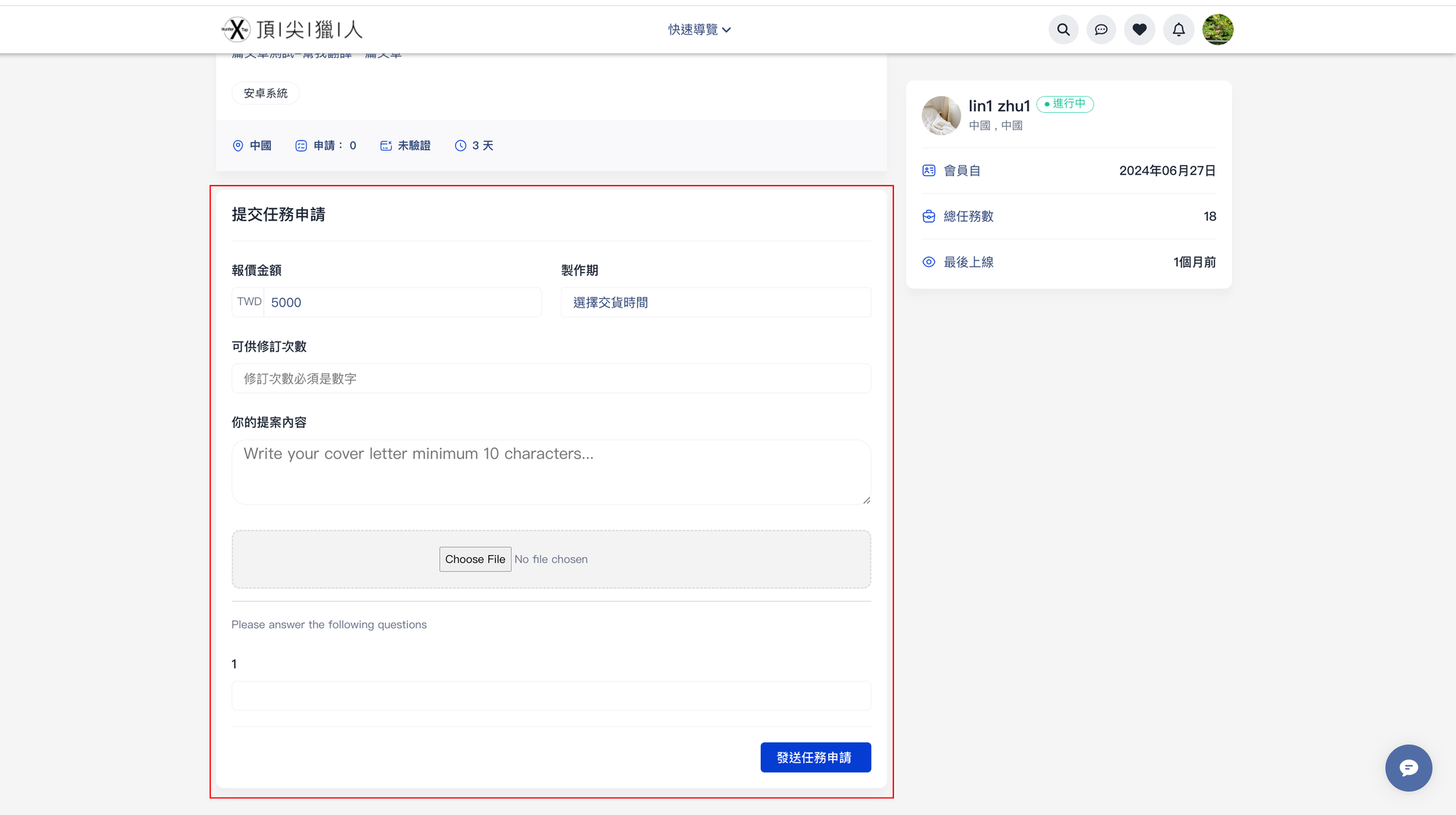Screen dimensions: 1456x815
Task: Open favorites via the heart icon
Action: click(1139, 30)
